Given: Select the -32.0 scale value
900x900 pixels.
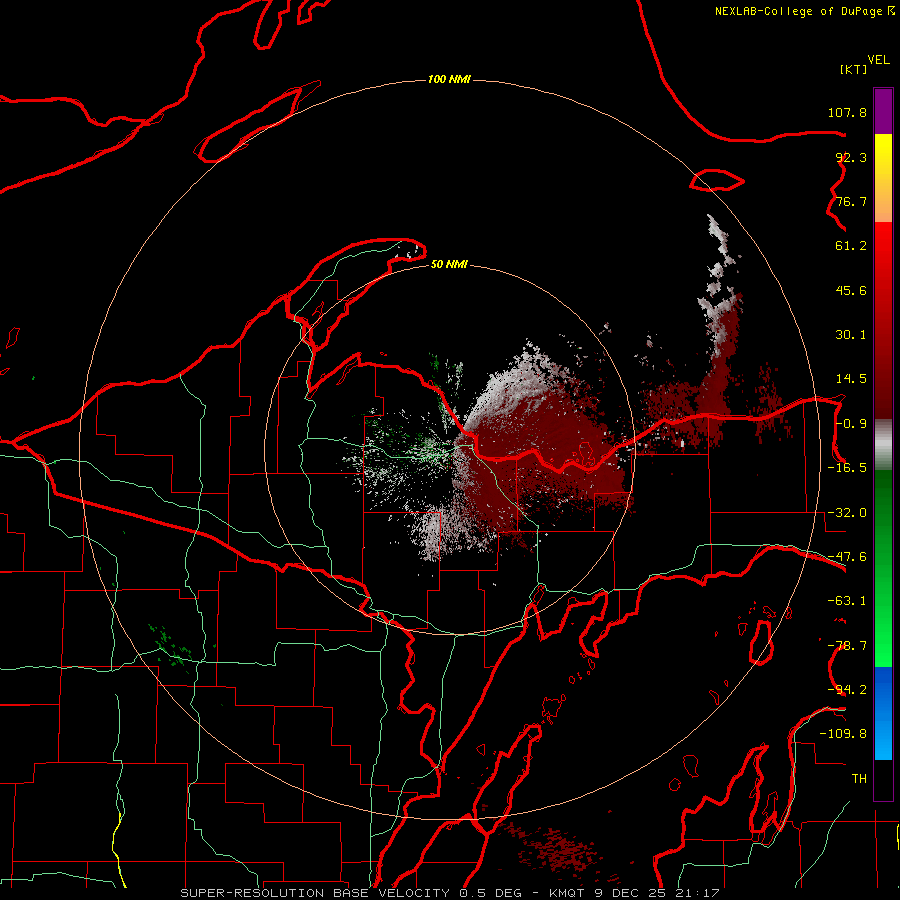Looking at the screenshot, I should (847, 513).
